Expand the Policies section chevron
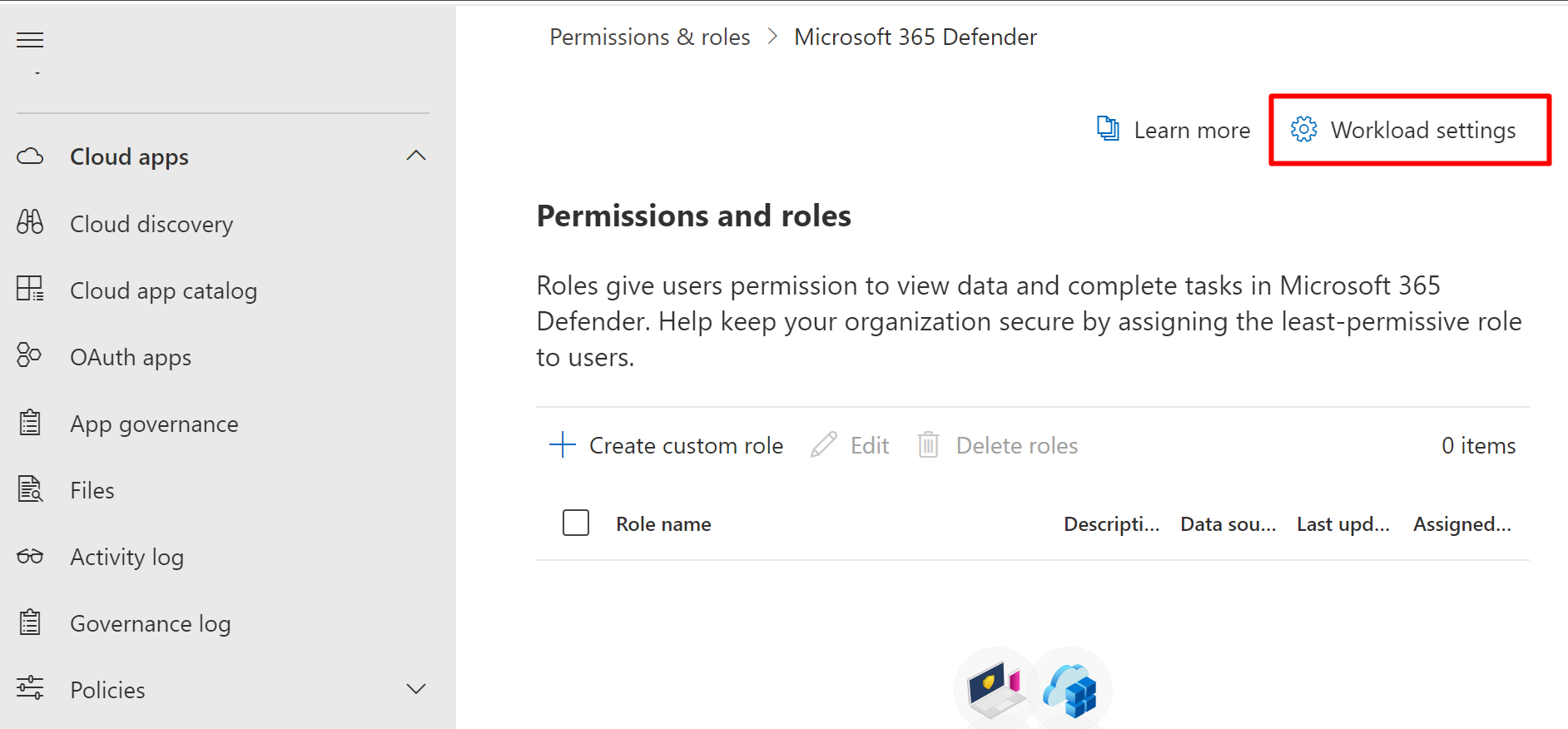This screenshot has height=729, width=1568. click(x=416, y=689)
